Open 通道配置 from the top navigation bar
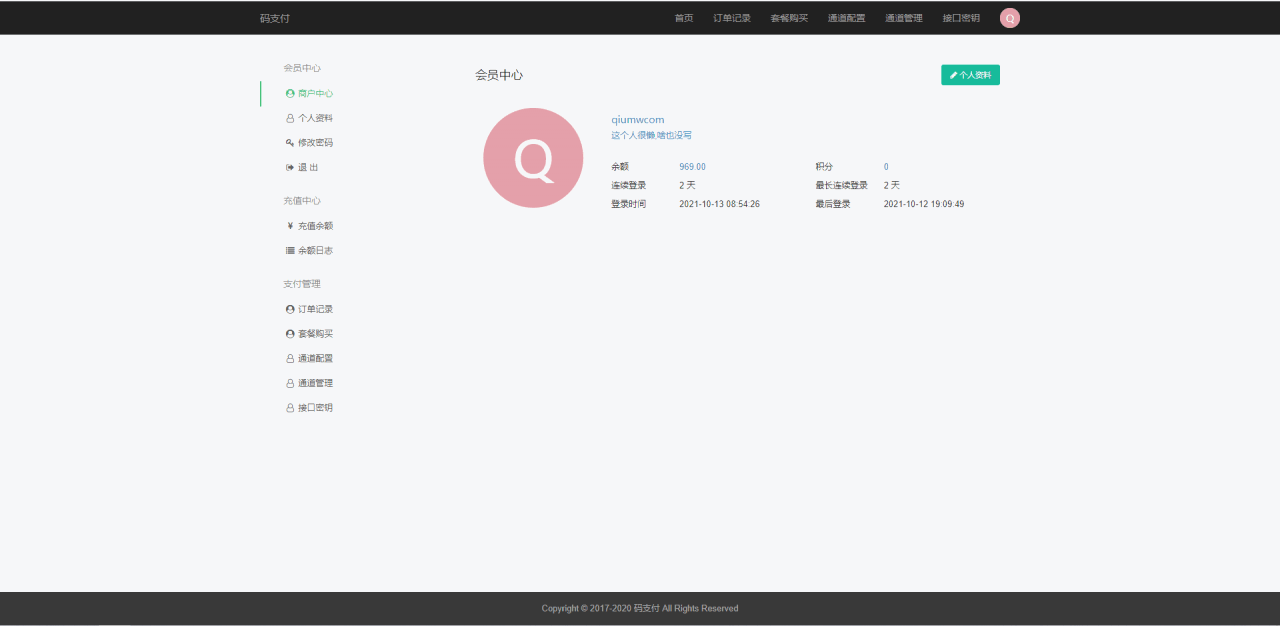The height and width of the screenshot is (626, 1280). (x=846, y=18)
